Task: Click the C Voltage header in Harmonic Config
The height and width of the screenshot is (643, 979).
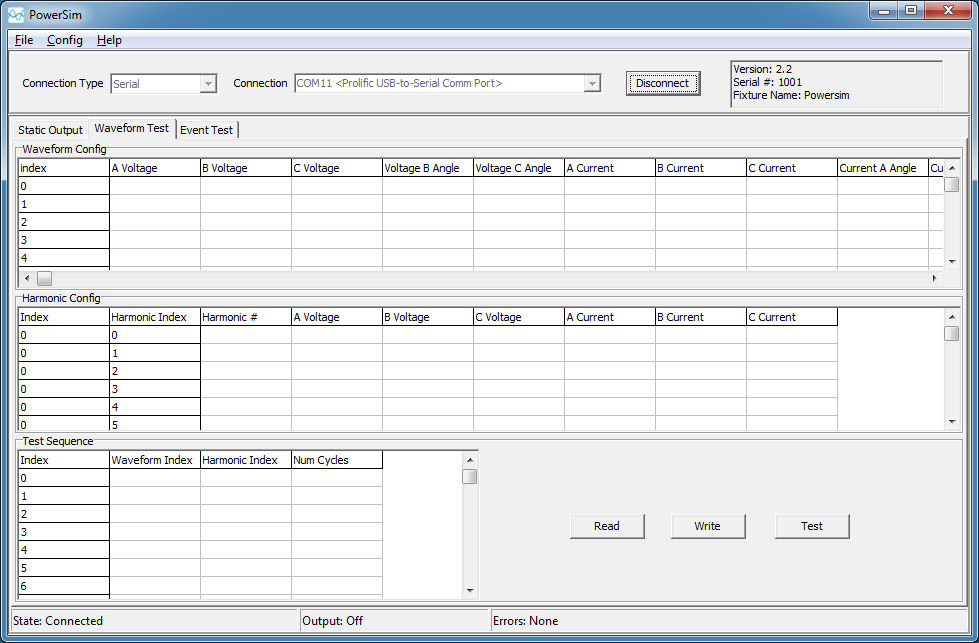Action: pyautogui.click(x=519, y=317)
